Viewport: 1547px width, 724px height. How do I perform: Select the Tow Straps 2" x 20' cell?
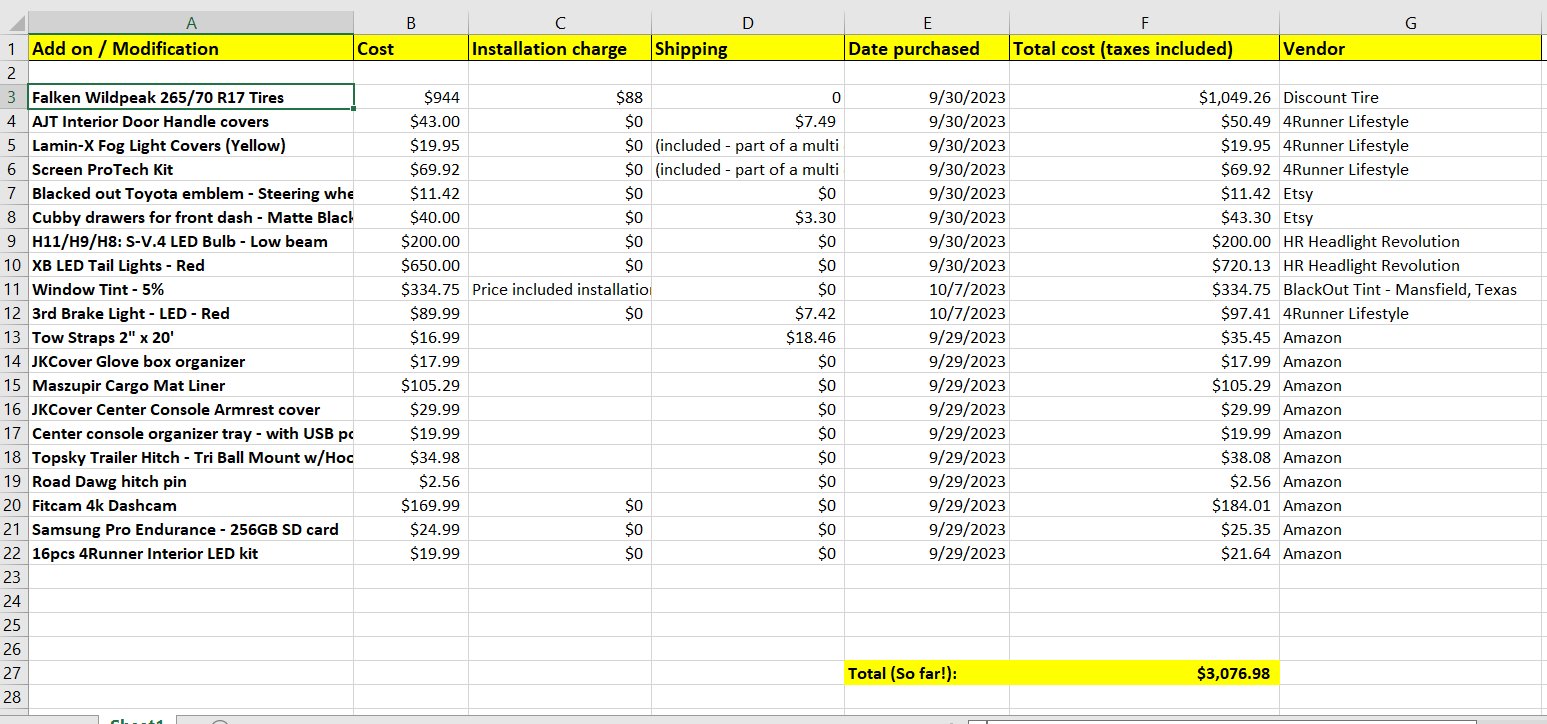[191, 337]
